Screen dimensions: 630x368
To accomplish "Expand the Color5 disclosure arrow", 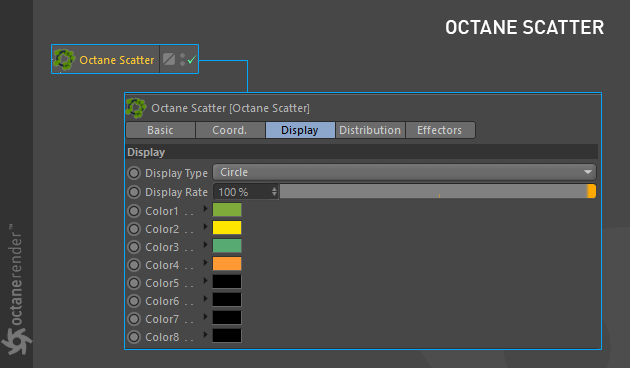I will (205, 280).
